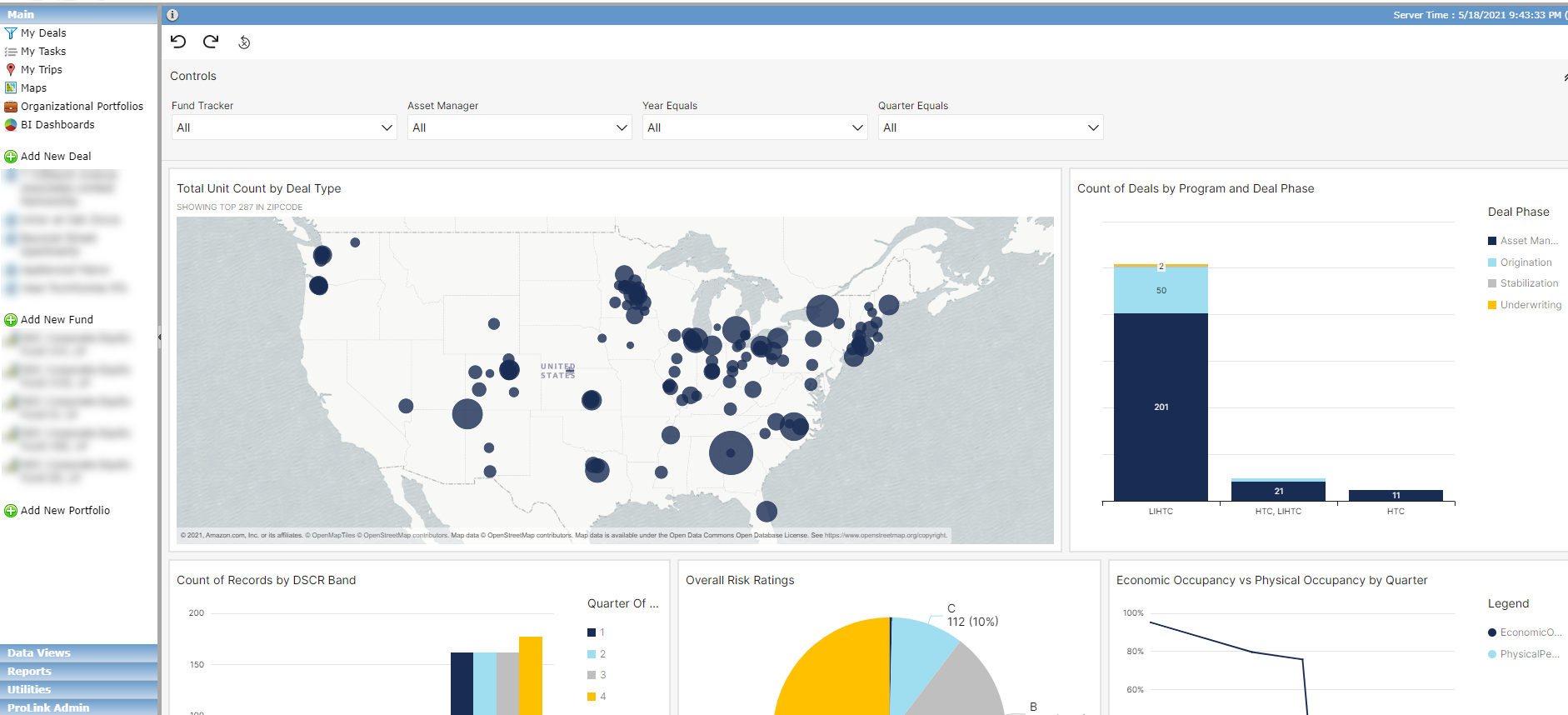Open the Data Views section
Screen dimensions: 1568x715
point(79,653)
